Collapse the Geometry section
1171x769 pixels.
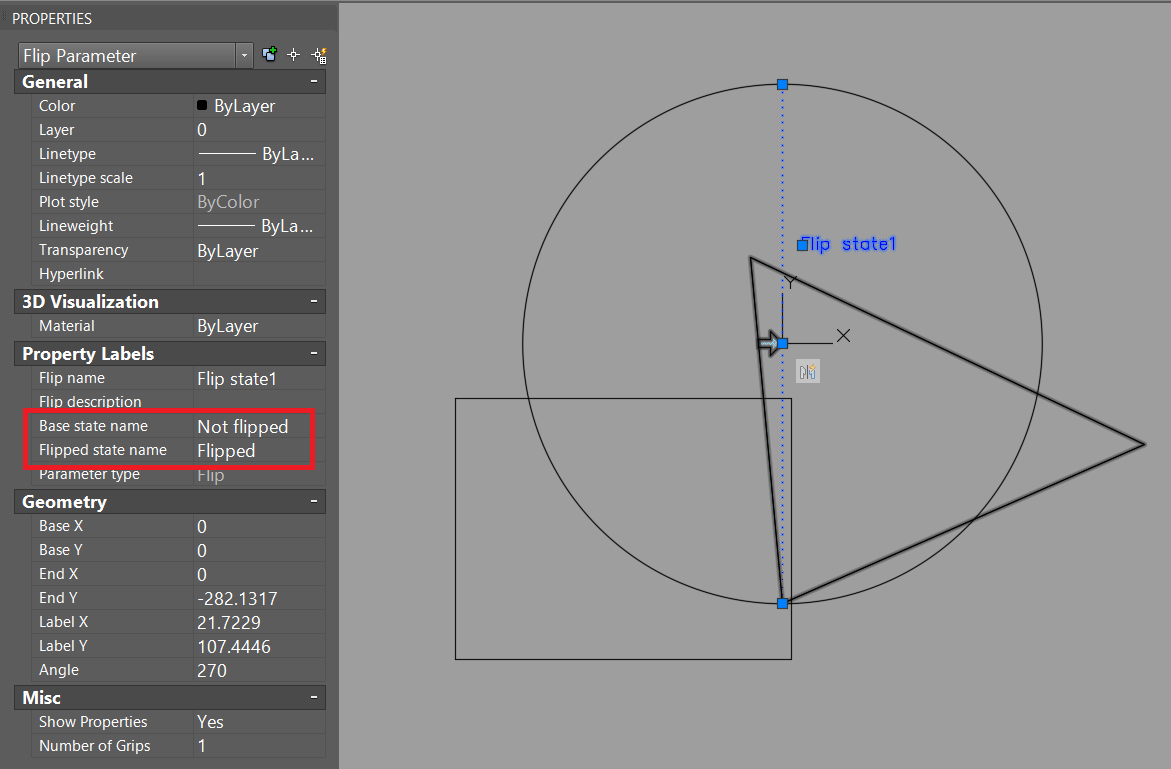(x=316, y=501)
